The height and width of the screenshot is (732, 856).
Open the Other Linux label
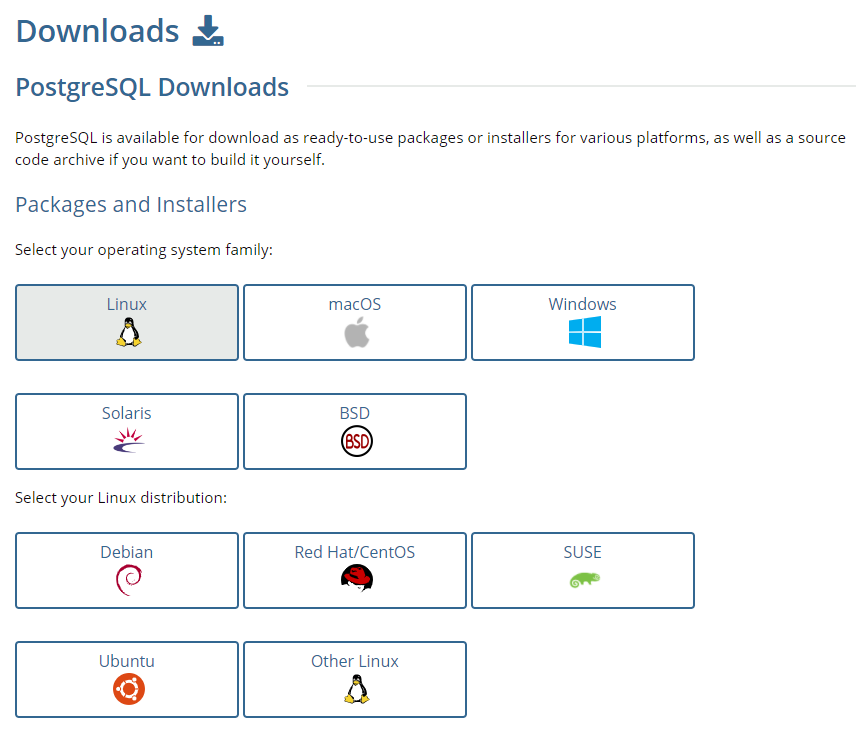(355, 661)
